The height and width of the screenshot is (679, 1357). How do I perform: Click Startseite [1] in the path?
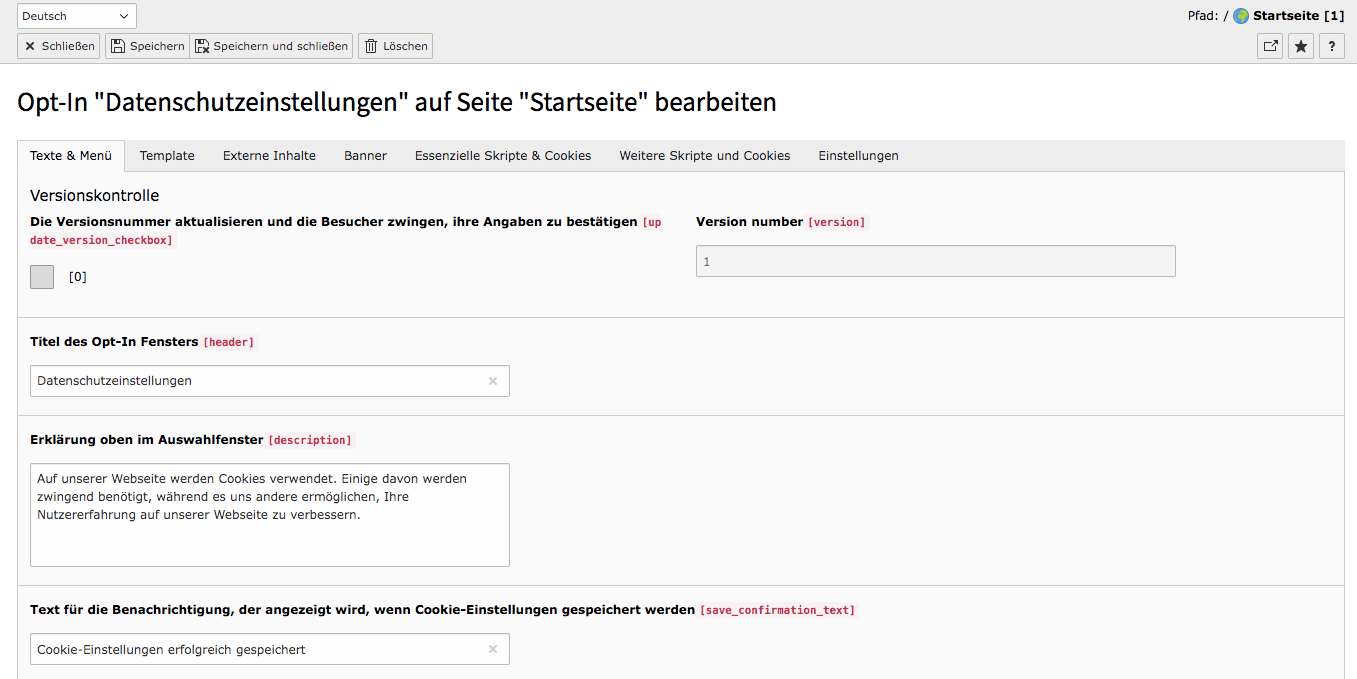click(1299, 16)
